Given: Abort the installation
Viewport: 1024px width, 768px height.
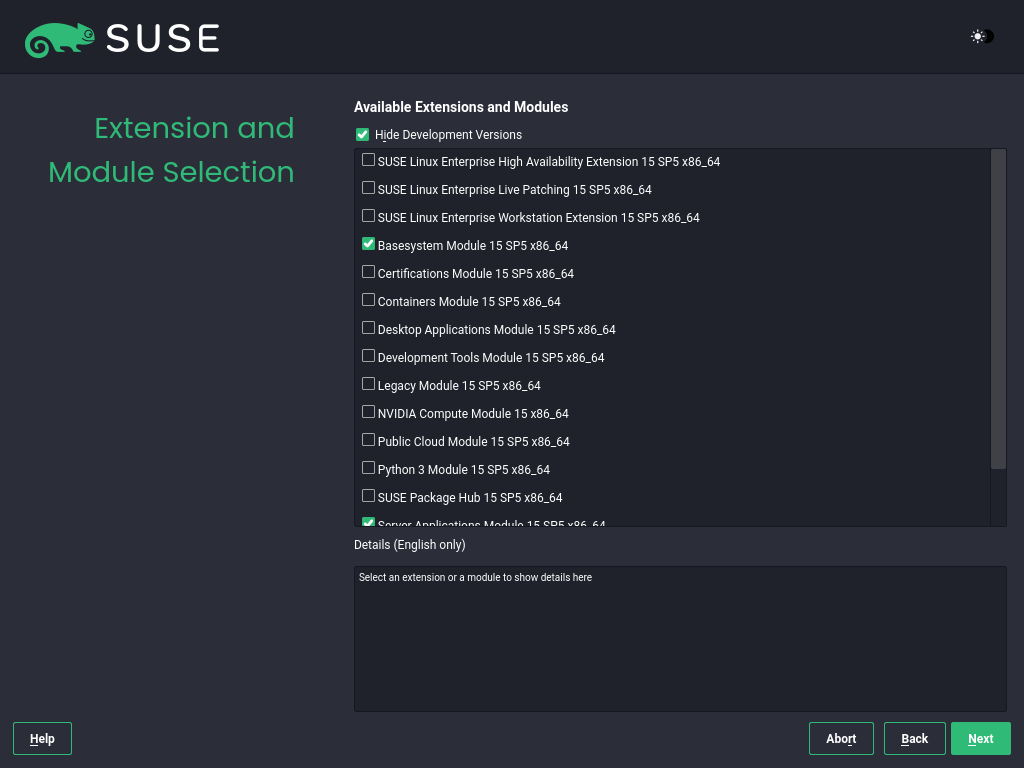Looking at the screenshot, I should (x=841, y=738).
